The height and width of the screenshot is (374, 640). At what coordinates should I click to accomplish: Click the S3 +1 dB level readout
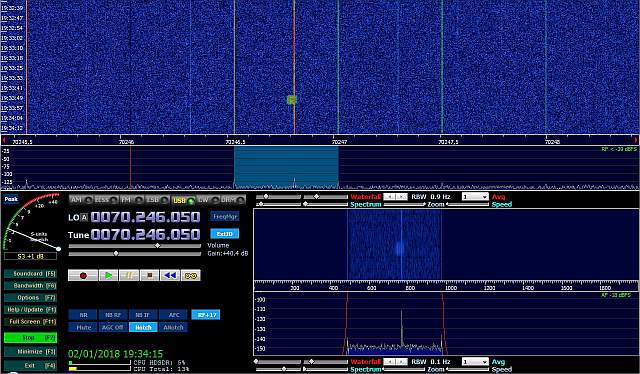point(31,256)
